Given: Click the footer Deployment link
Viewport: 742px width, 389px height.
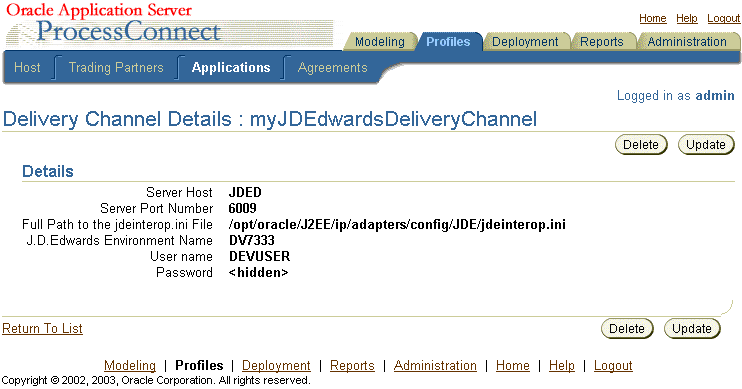Looking at the screenshot, I should (x=276, y=366).
